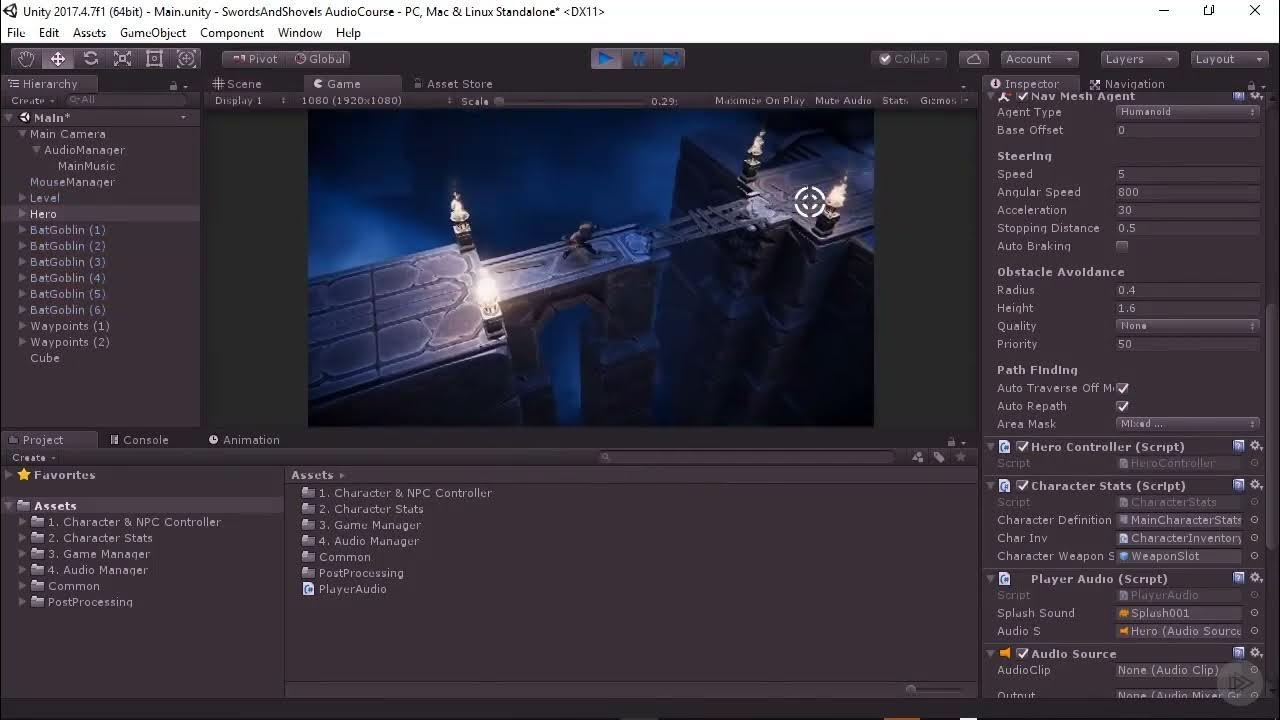Open the cloud services panel

tap(974, 59)
